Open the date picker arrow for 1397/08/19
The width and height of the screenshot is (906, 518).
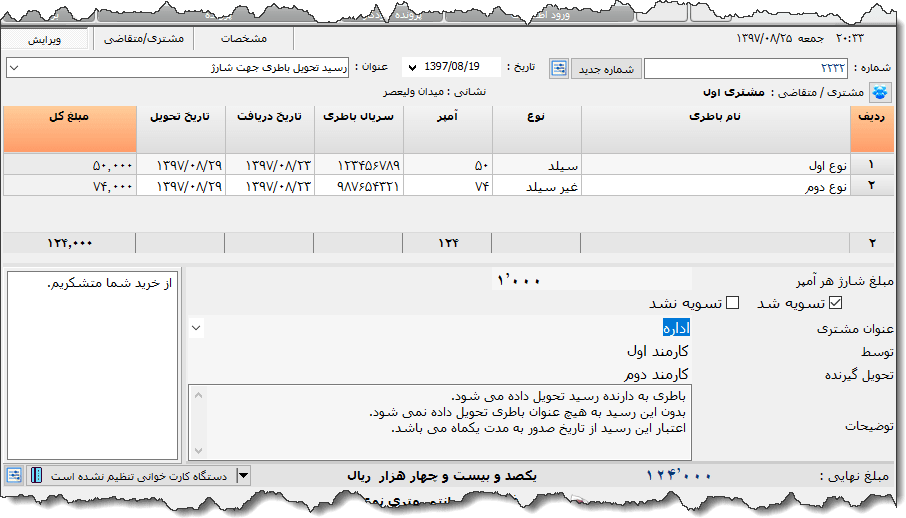click(412, 68)
